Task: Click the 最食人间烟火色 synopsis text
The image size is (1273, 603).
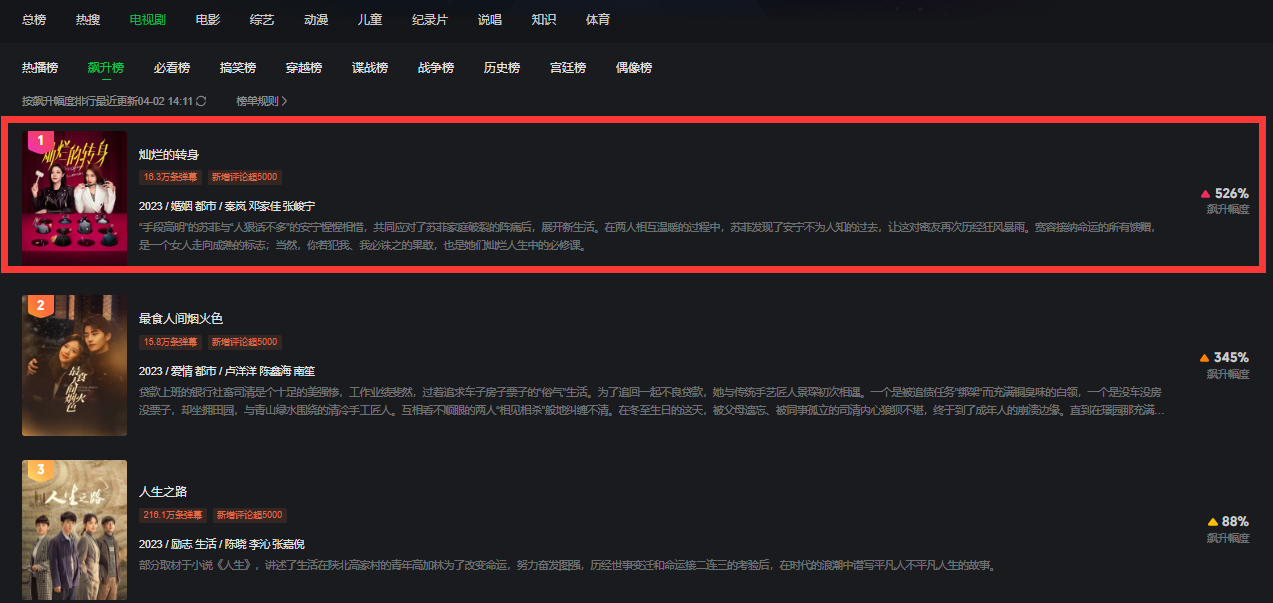Action: (651, 401)
